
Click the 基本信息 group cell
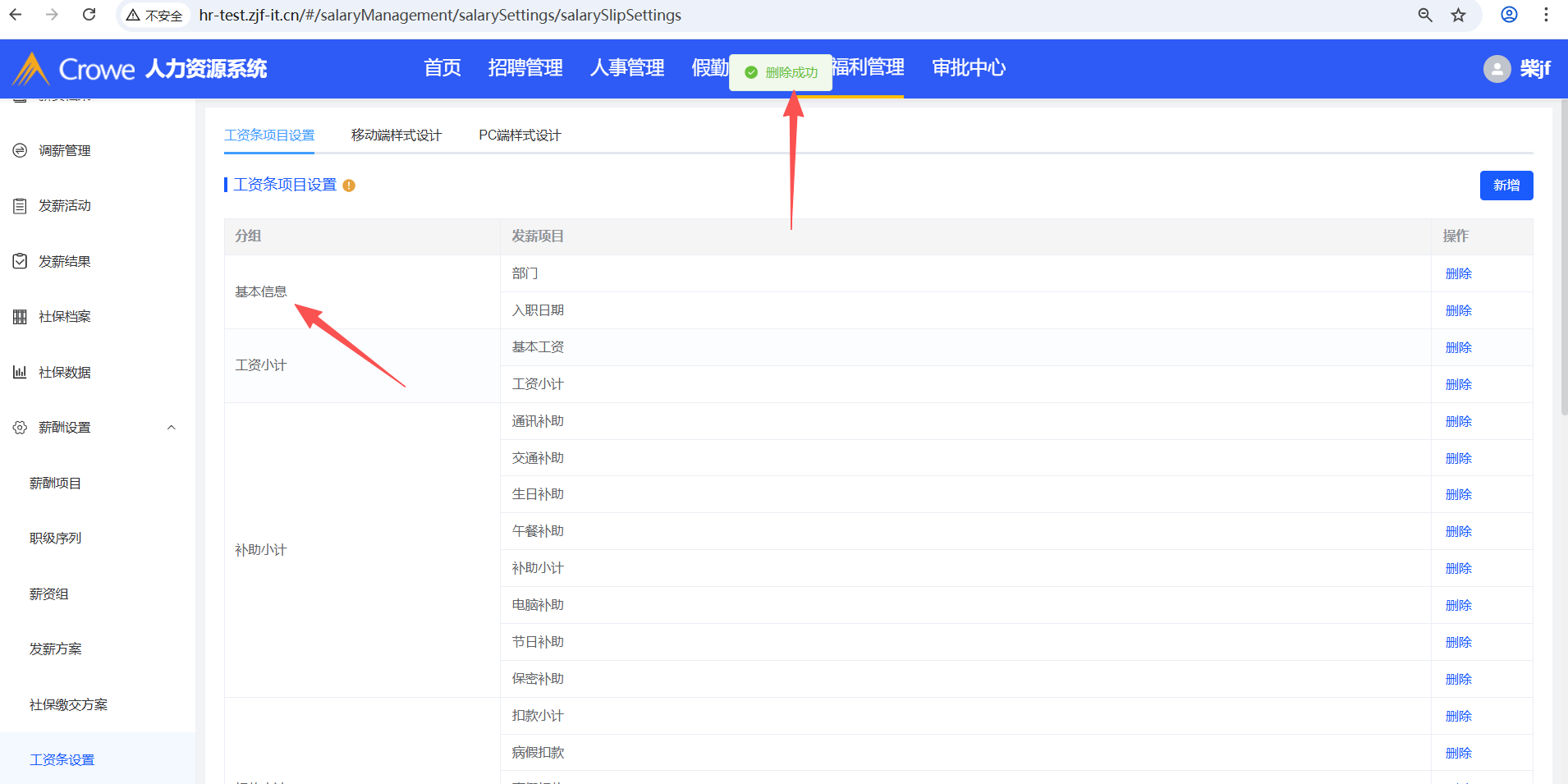coord(362,292)
